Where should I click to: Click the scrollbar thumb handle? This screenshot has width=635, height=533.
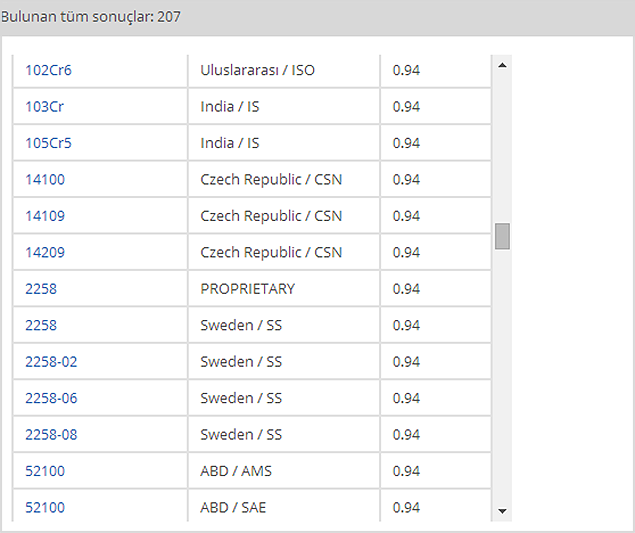502,236
